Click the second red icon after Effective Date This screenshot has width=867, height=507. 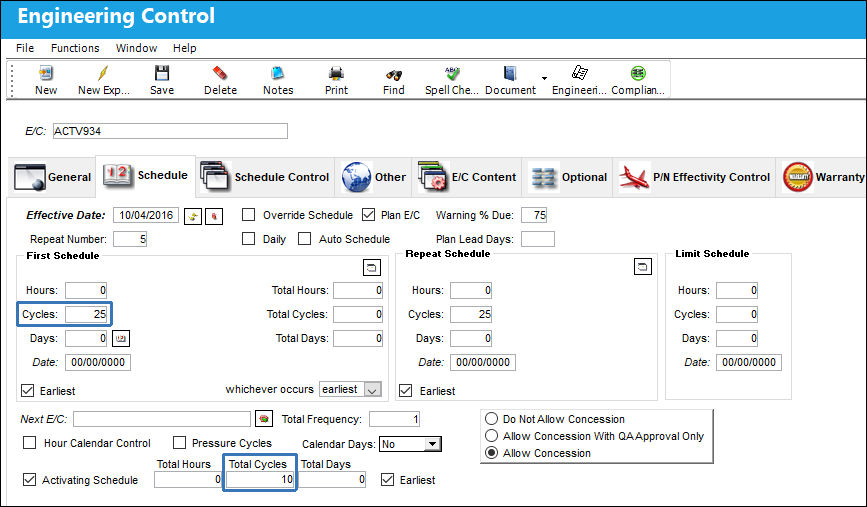(x=214, y=216)
